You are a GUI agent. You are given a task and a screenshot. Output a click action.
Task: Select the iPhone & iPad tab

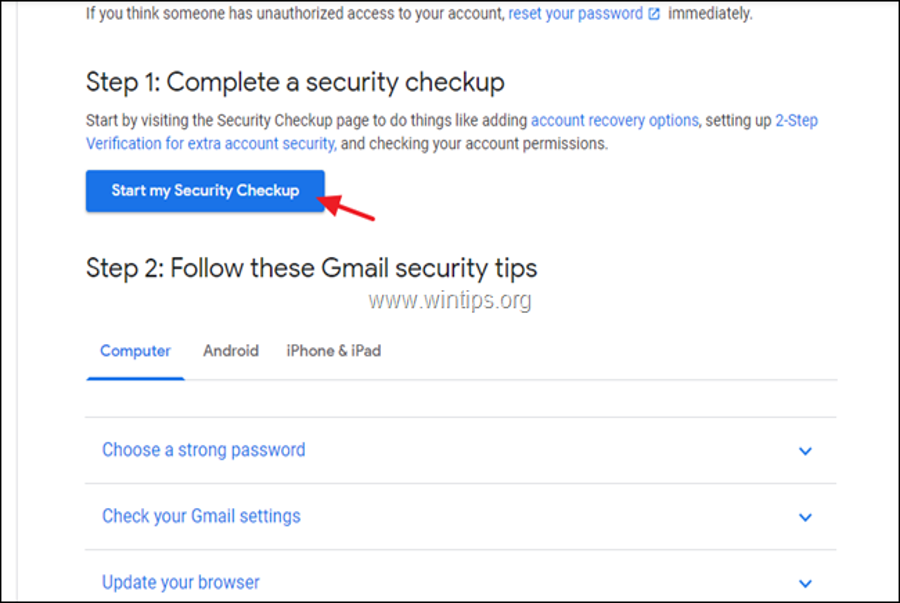coord(333,351)
